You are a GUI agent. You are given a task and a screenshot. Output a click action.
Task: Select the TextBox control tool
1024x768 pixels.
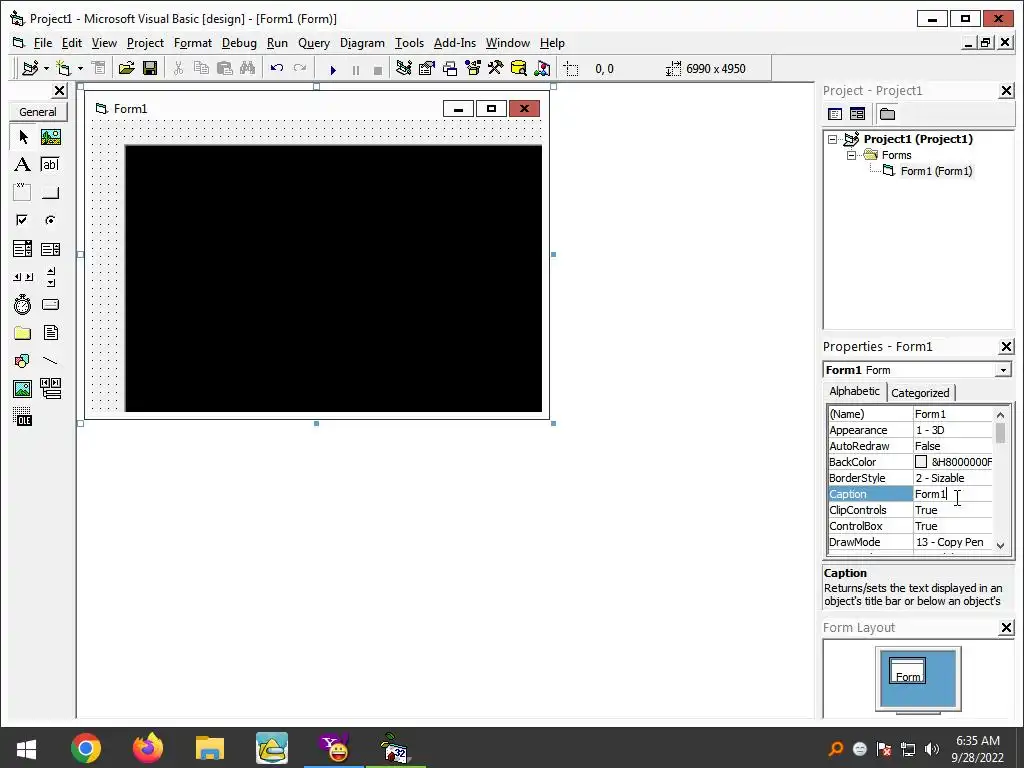[50, 165]
